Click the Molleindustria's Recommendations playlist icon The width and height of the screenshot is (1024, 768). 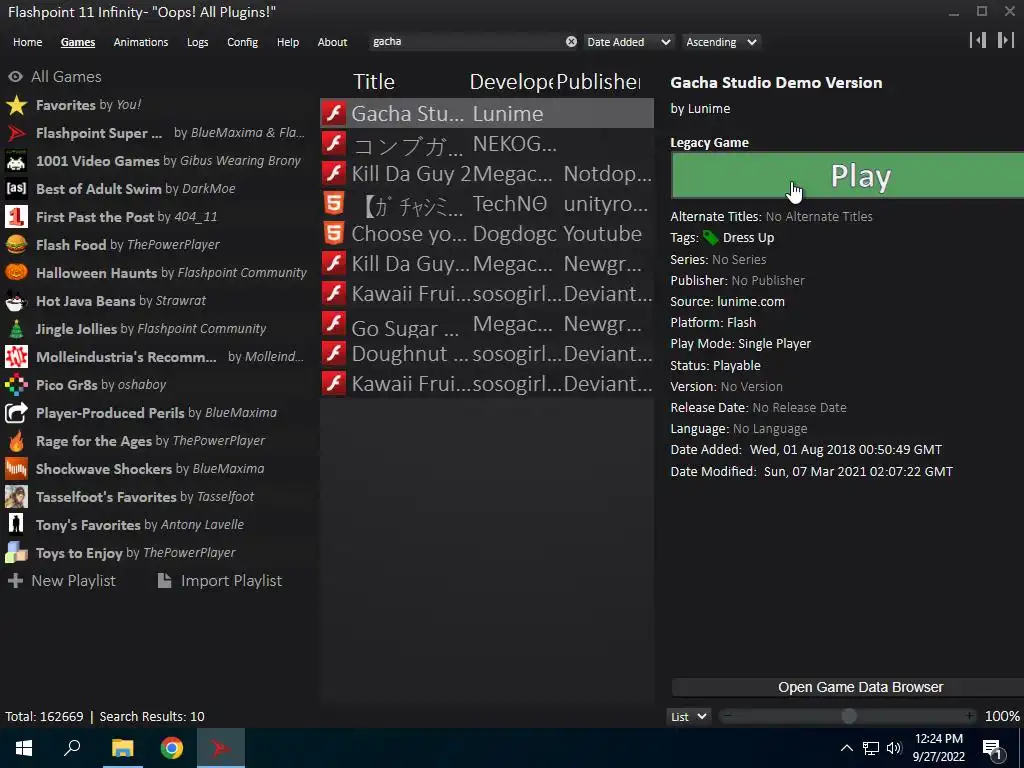pos(16,357)
